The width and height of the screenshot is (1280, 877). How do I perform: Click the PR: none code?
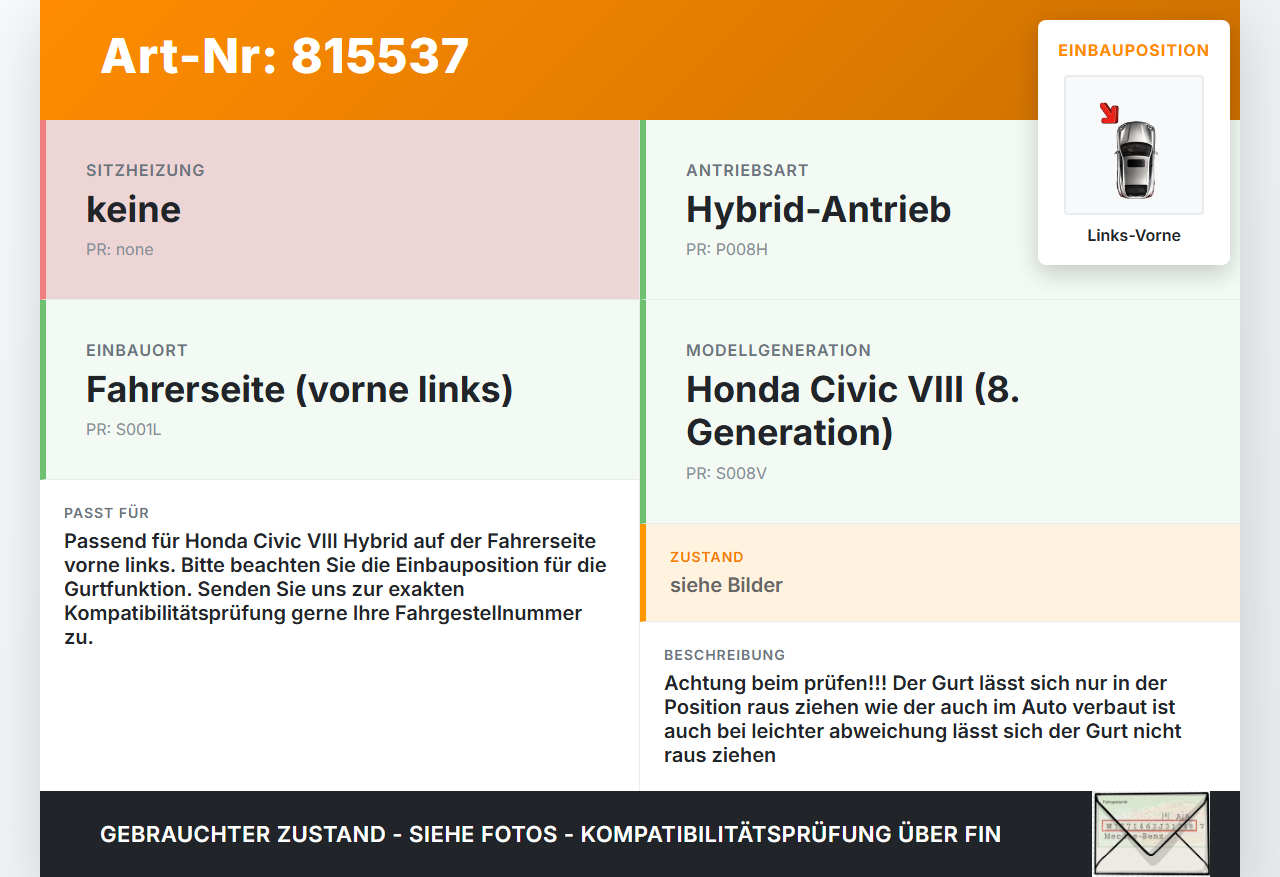click(x=120, y=249)
